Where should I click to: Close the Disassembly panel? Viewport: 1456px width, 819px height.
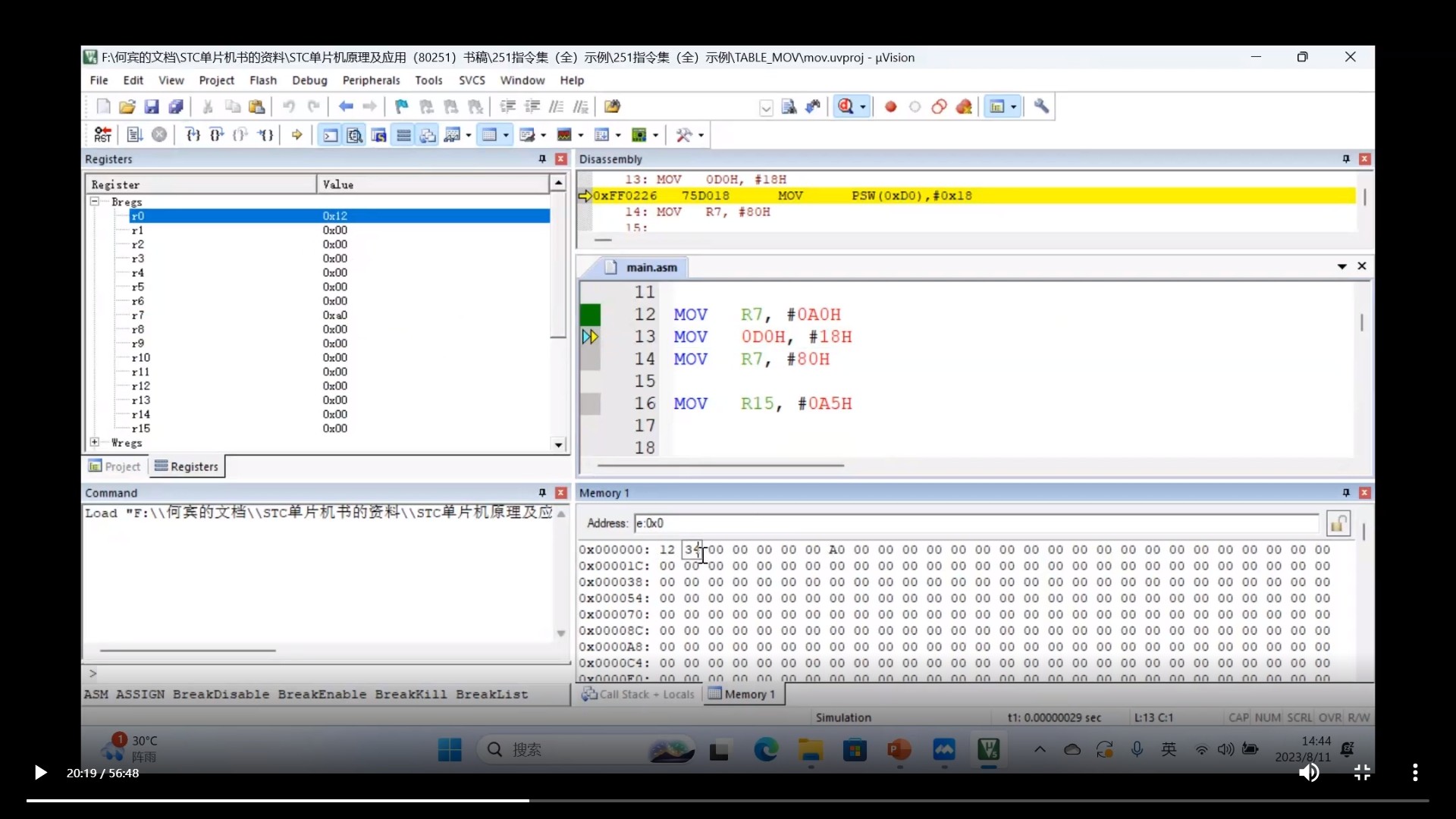click(1365, 159)
